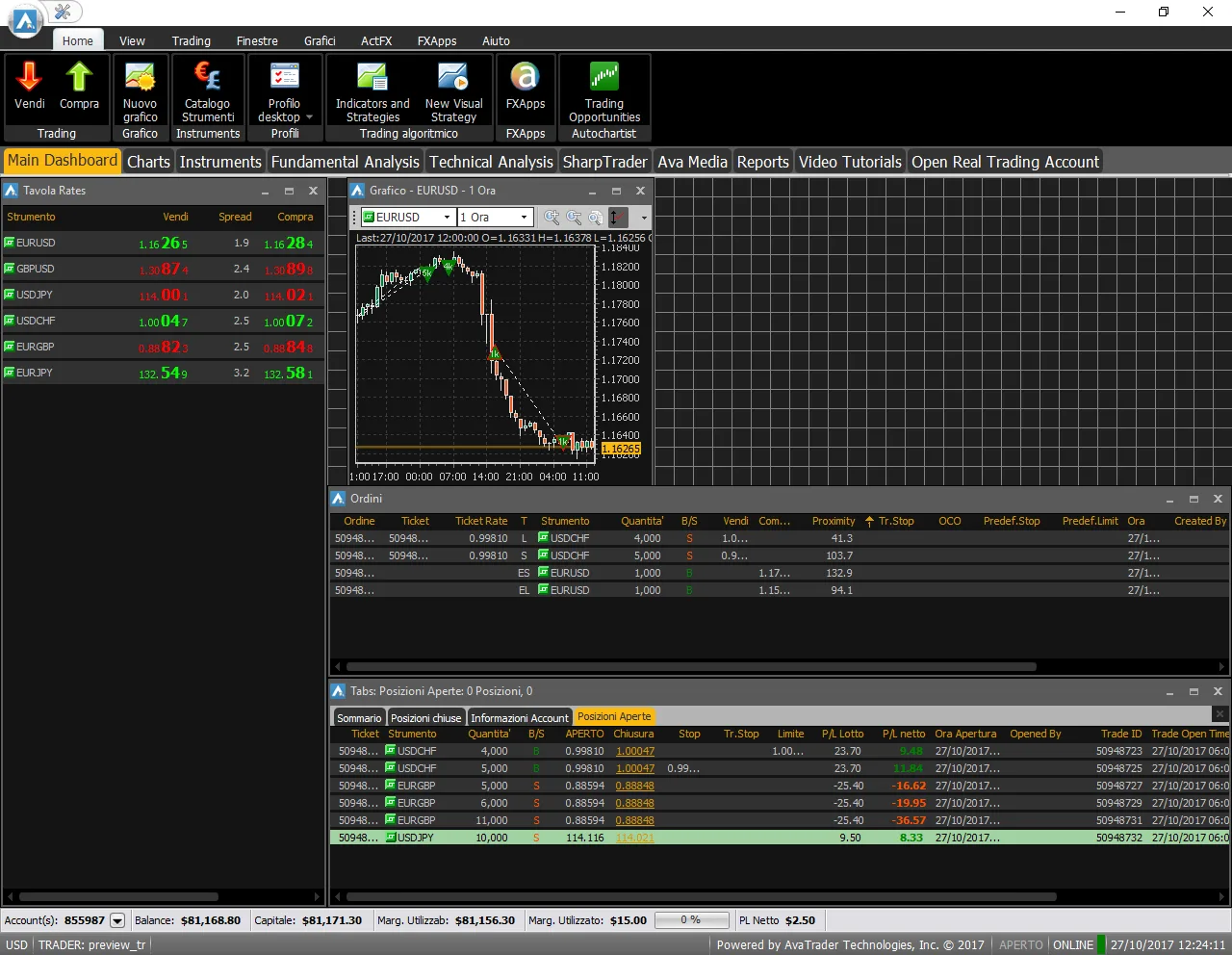
Task: Click the red Vendi sell arrow icon
Action: tap(29, 77)
